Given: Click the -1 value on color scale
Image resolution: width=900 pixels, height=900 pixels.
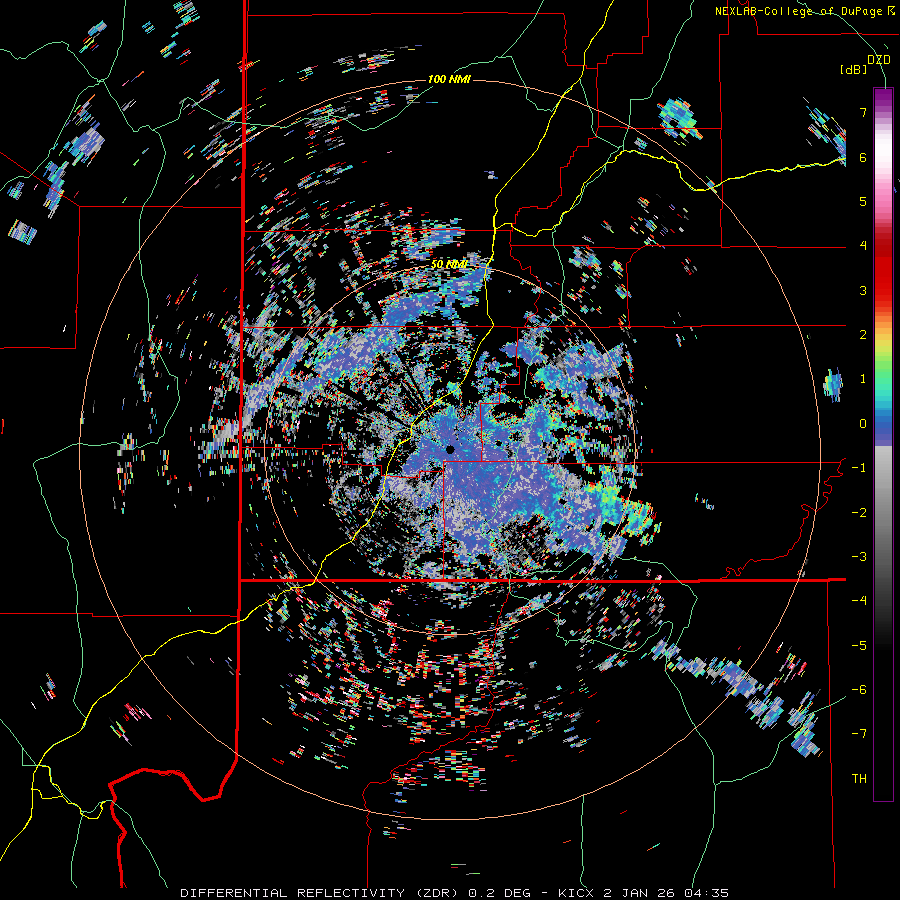Looking at the screenshot, I should click(x=859, y=468).
